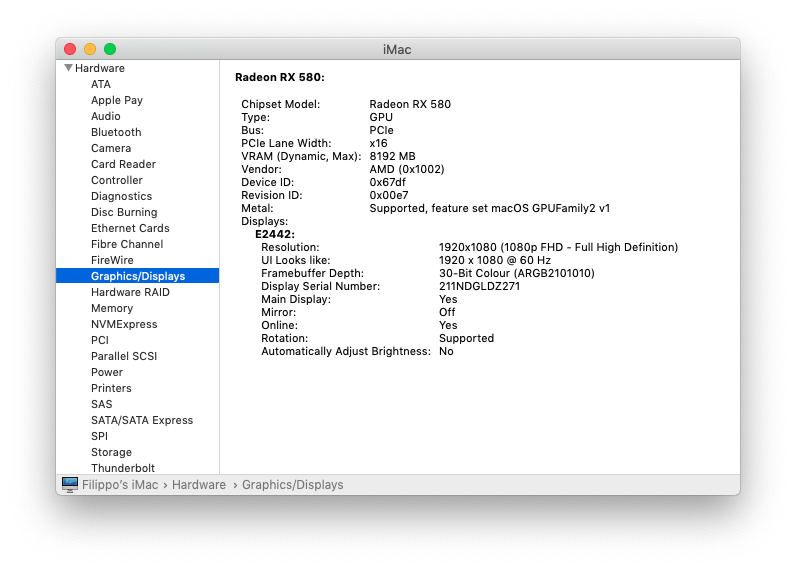Open the Audio hardware section
796x569 pixels.
pos(106,116)
